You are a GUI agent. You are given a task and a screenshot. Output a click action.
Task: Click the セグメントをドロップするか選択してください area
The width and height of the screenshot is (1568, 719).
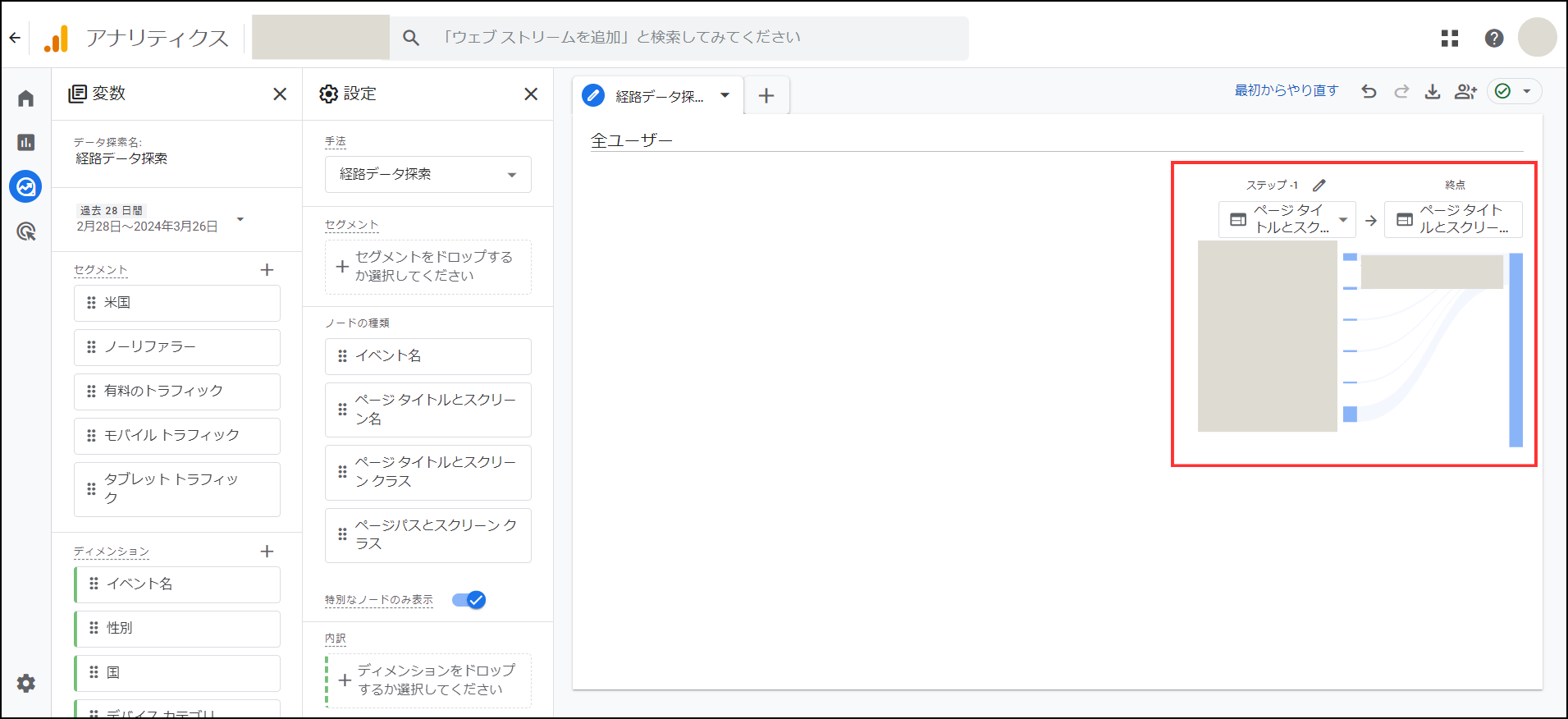coord(428,267)
